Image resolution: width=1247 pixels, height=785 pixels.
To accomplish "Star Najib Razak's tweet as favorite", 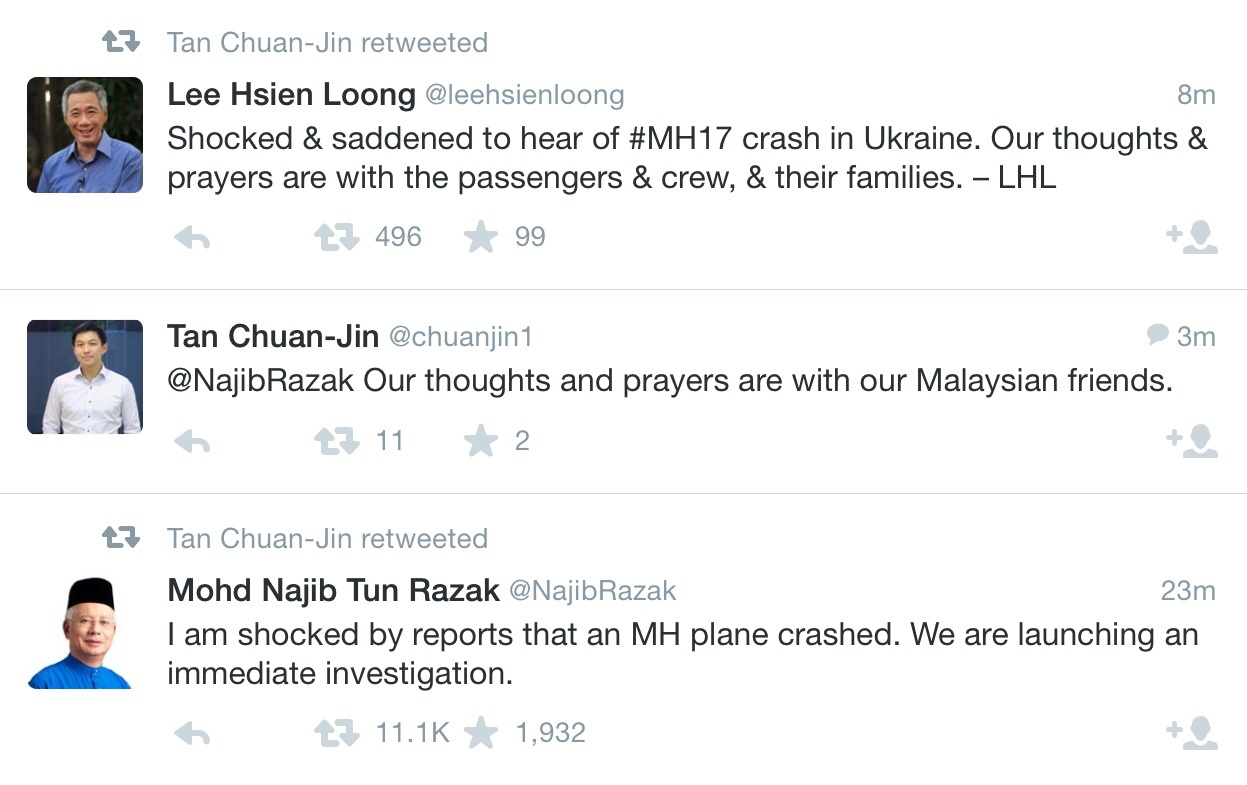I will tap(481, 734).
